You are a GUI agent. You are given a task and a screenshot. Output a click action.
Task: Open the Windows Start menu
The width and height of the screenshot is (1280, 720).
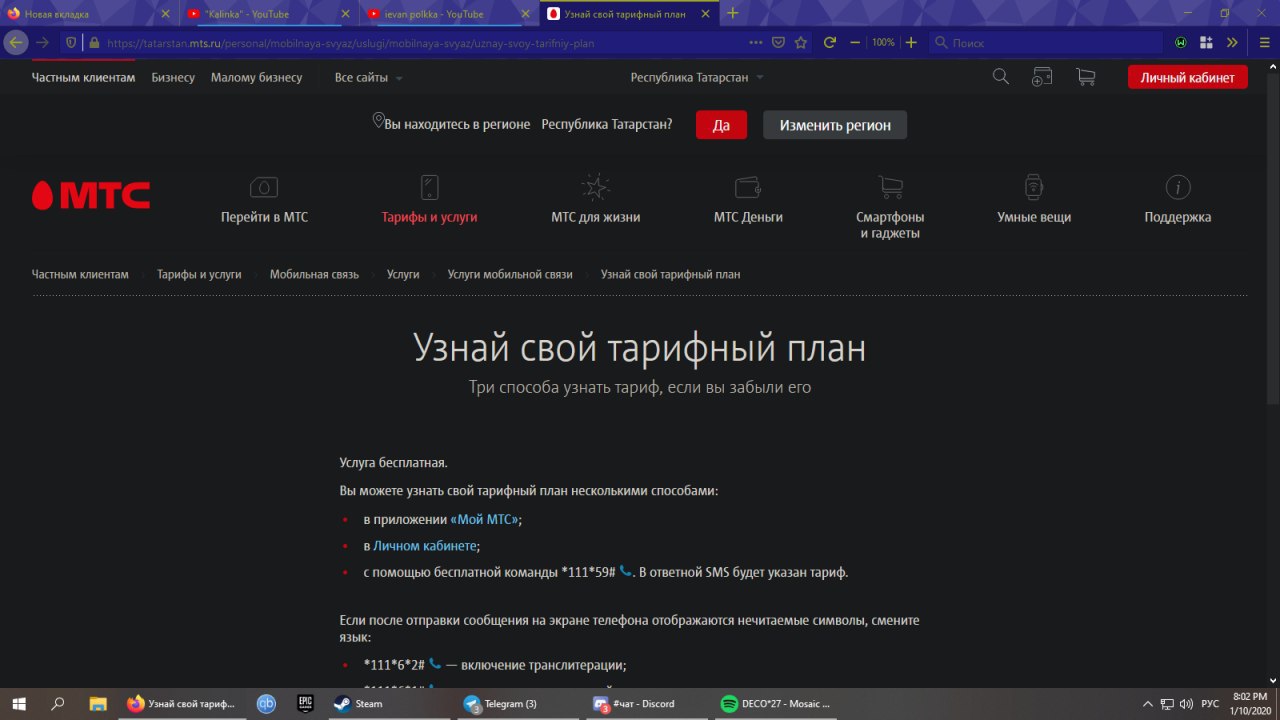tap(19, 704)
